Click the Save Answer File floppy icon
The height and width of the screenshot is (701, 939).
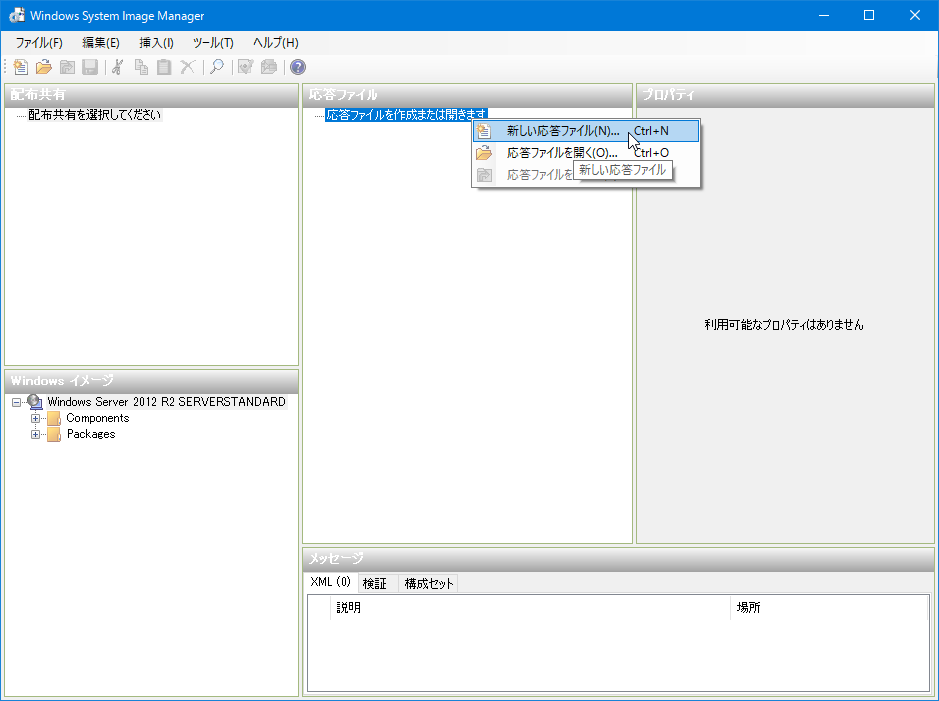pos(90,67)
